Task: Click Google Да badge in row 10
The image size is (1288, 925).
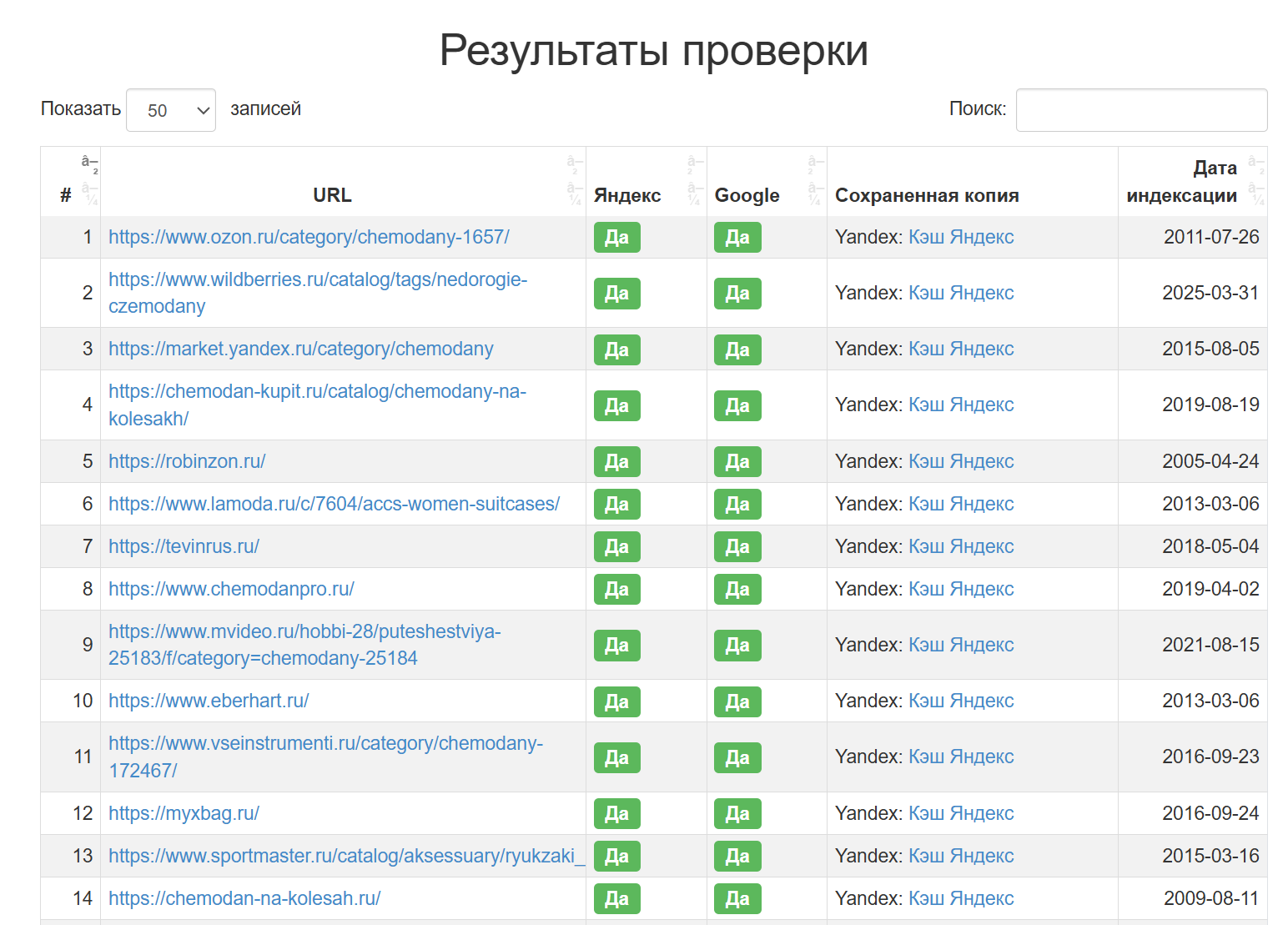Action: tap(737, 701)
